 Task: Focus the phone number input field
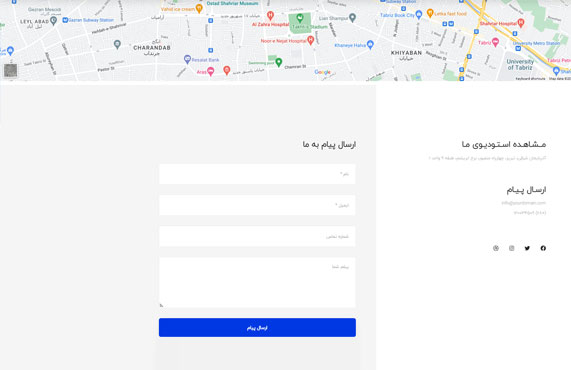tap(257, 236)
